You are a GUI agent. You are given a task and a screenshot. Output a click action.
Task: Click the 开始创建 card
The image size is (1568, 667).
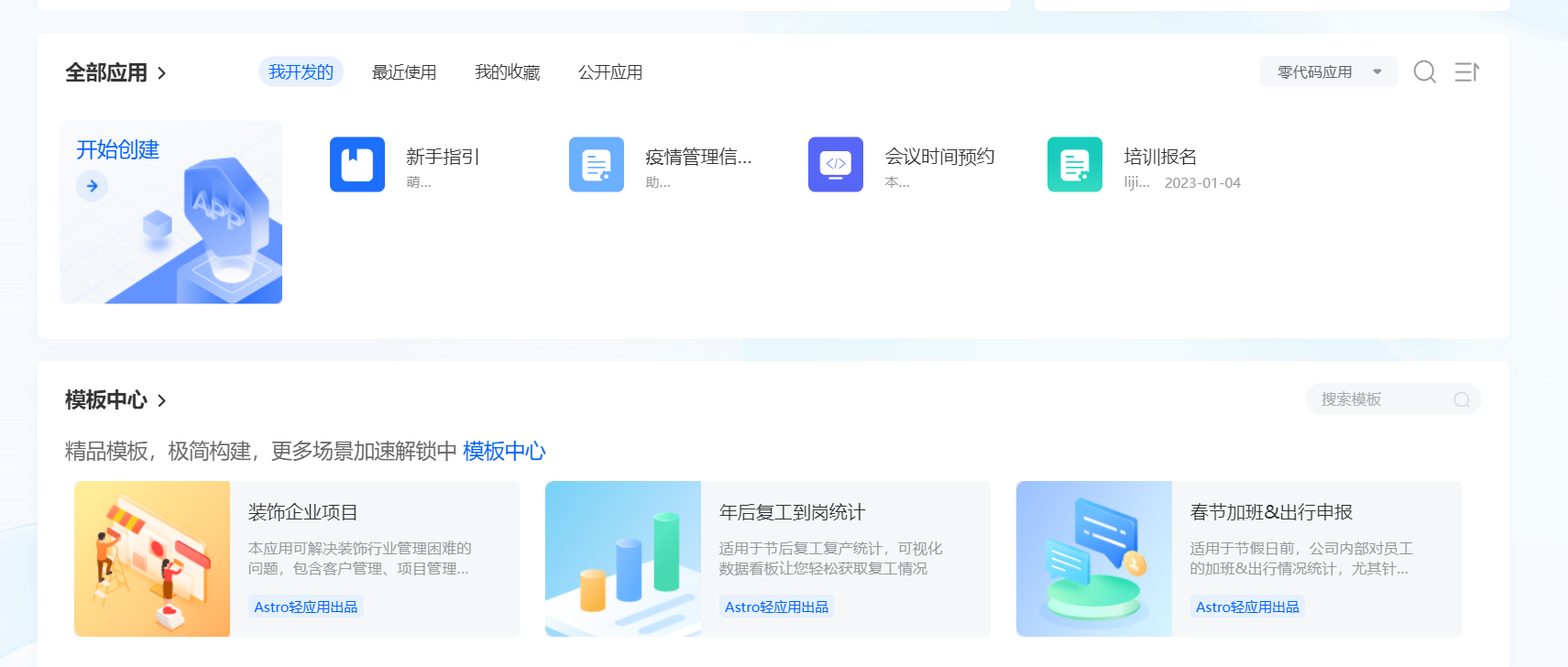(171, 212)
